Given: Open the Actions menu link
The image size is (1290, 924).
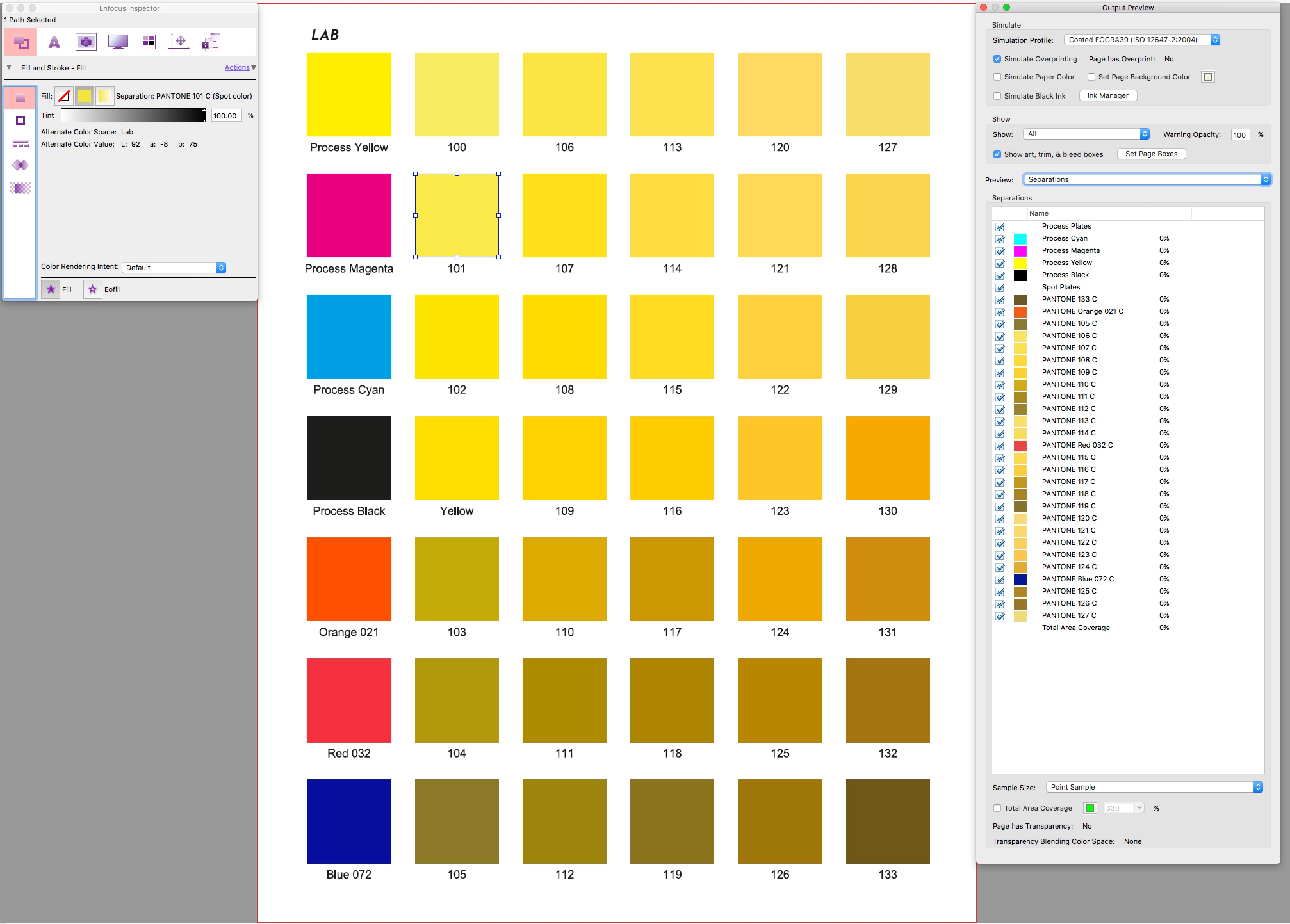Looking at the screenshot, I should (237, 67).
